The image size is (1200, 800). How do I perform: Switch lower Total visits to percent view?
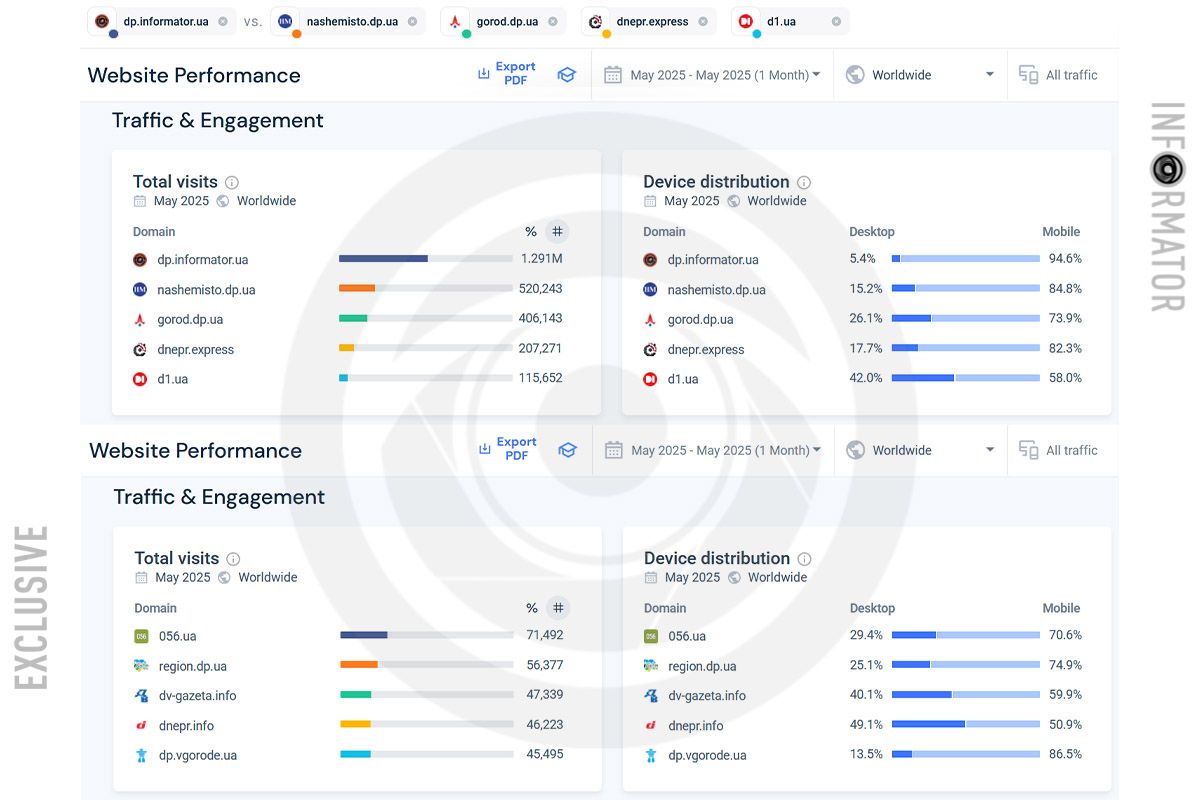pyautogui.click(x=532, y=608)
